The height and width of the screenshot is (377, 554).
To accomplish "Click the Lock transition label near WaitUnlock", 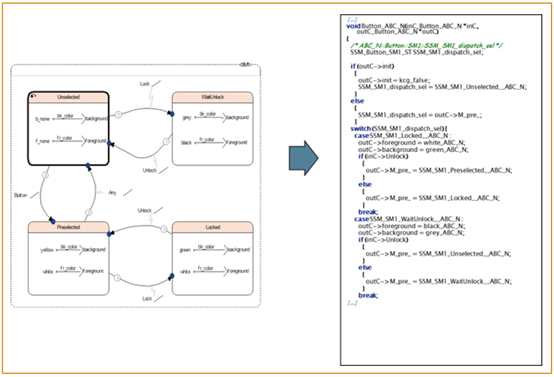I will tap(145, 84).
